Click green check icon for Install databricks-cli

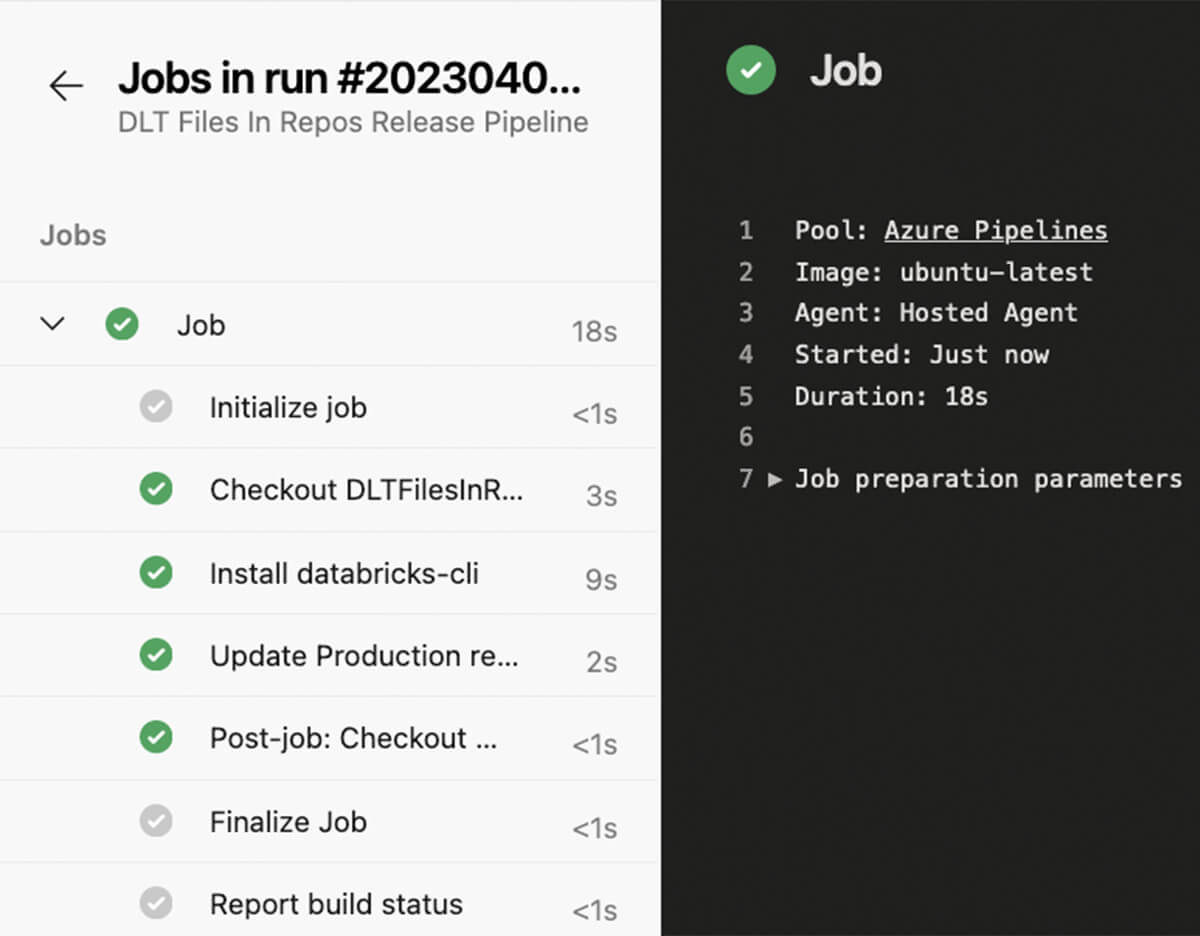pyautogui.click(x=155, y=573)
